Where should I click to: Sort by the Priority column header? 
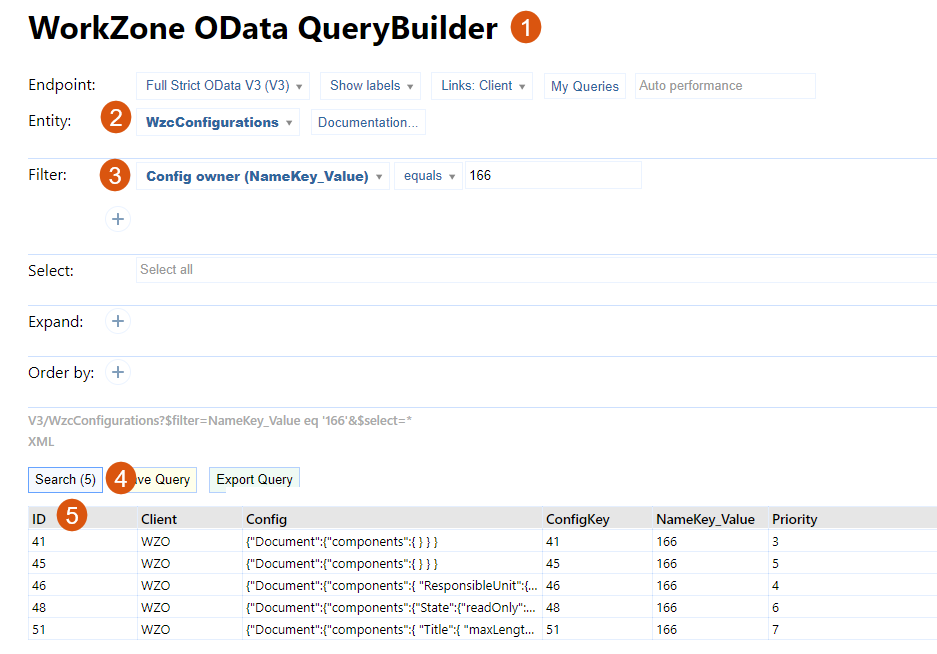click(x=794, y=519)
